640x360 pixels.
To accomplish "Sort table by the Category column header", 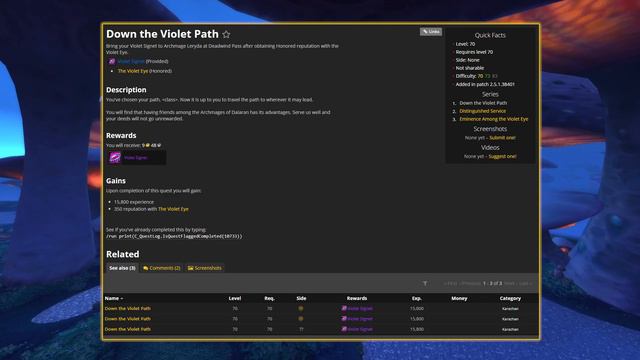I will point(510,298).
